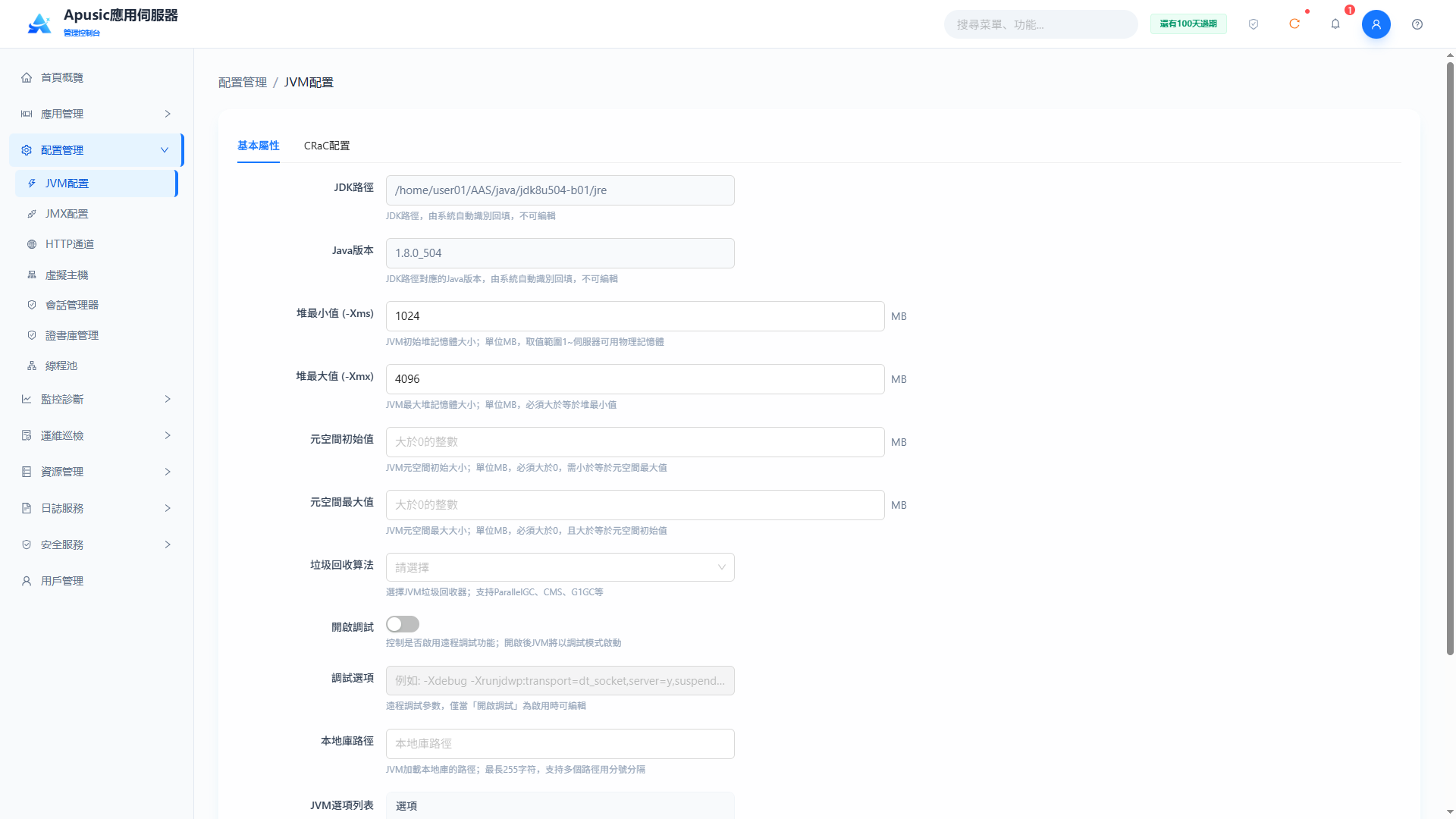Click the page vertical scrollbar
Viewport: 1456px width, 819px height.
[x=1450, y=358]
